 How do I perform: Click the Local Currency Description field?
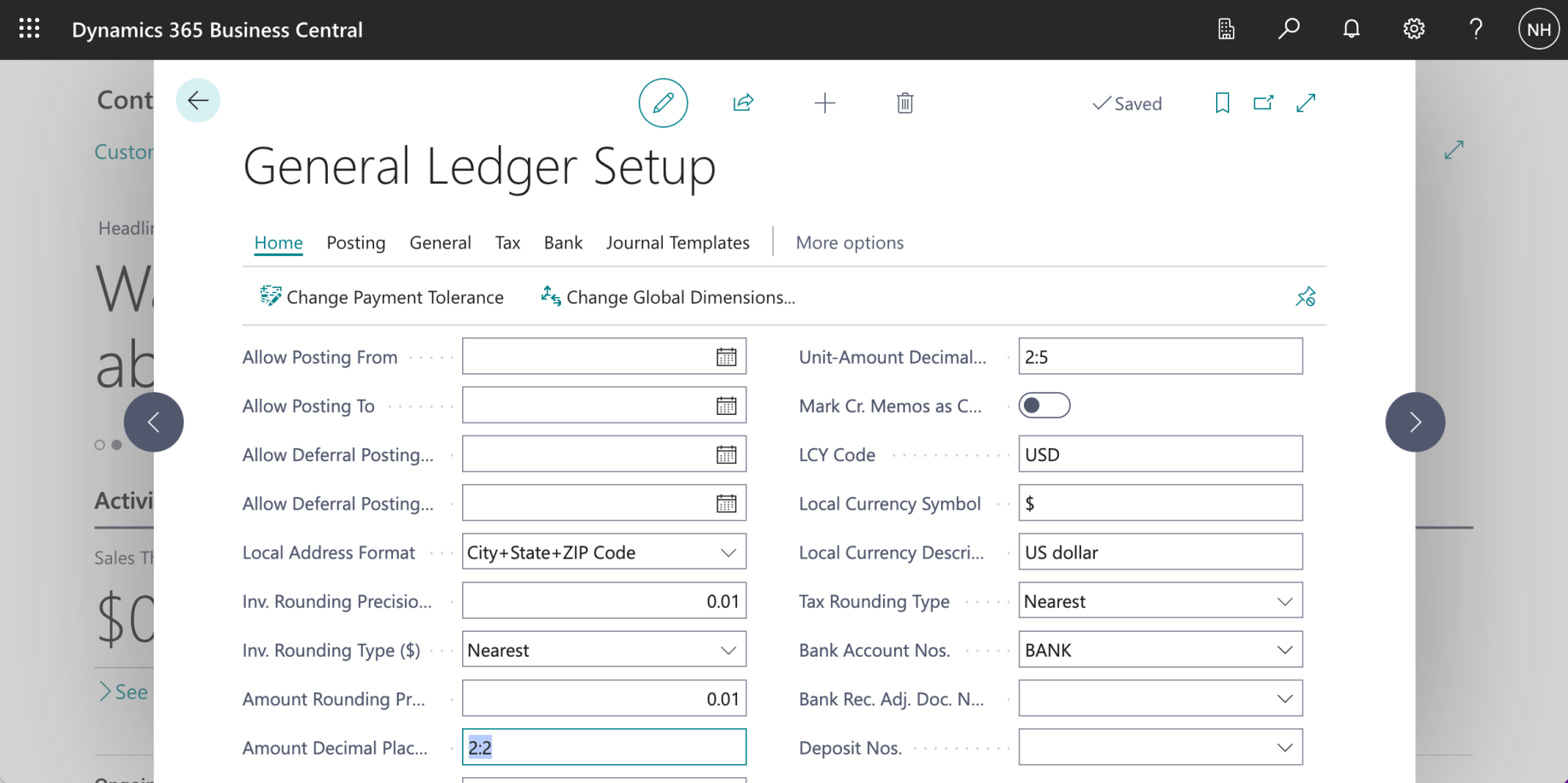(x=1161, y=552)
